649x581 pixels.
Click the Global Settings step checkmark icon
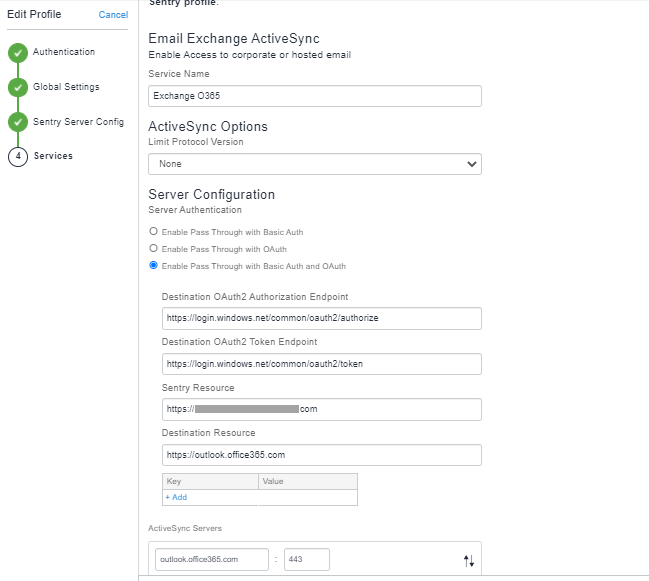(17, 88)
